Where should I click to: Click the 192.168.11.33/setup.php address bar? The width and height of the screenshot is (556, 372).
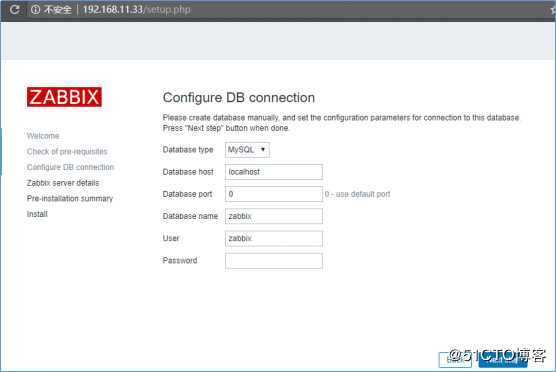point(137,10)
